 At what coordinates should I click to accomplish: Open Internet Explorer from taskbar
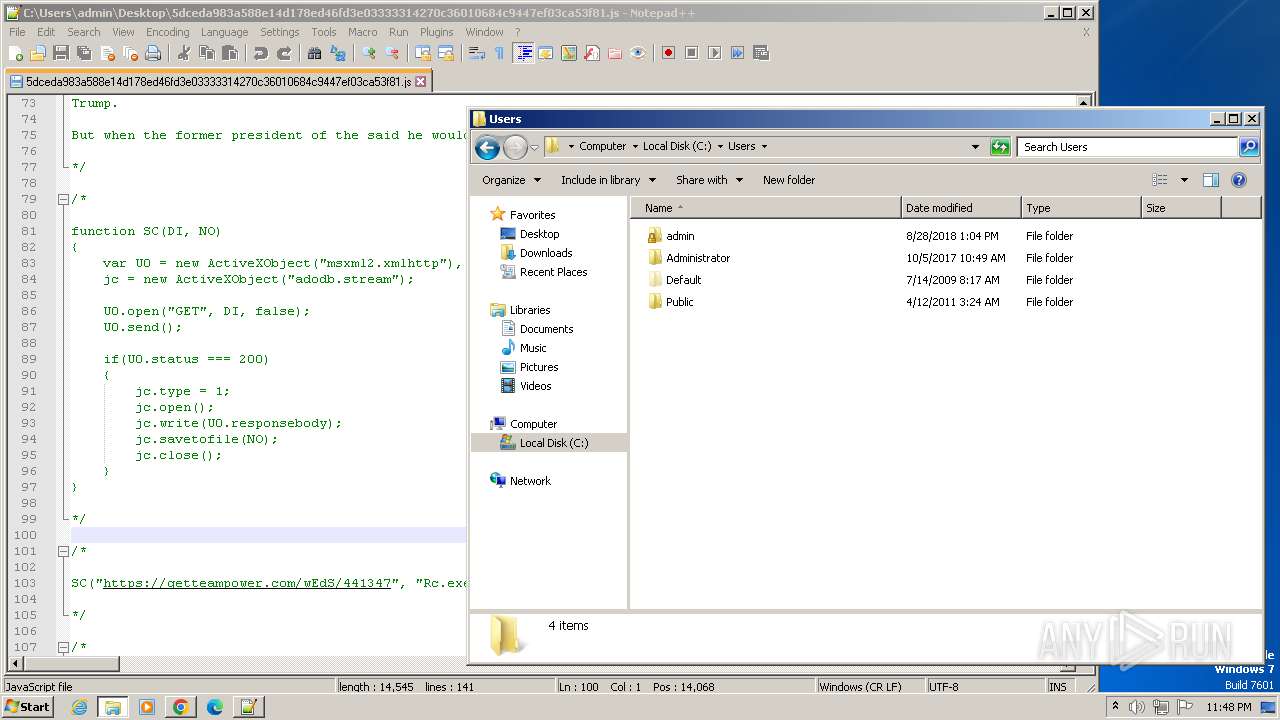point(79,707)
